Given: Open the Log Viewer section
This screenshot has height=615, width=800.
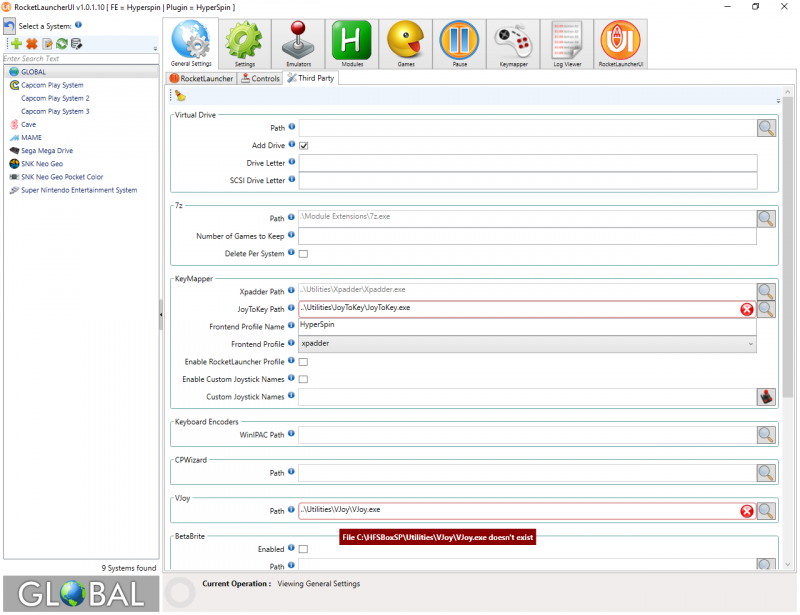Looking at the screenshot, I should pyautogui.click(x=567, y=44).
